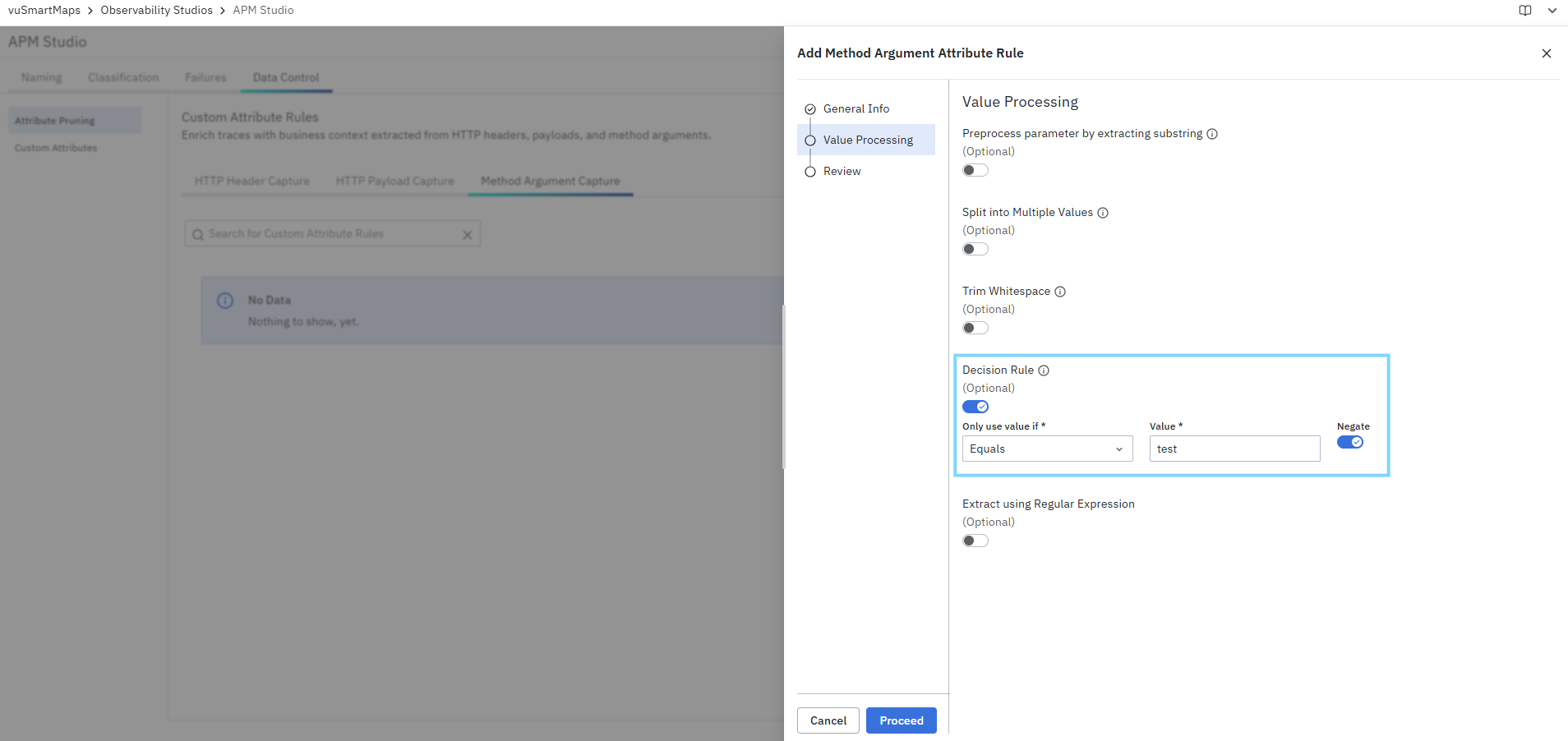Image resolution: width=1568 pixels, height=741 pixels.
Task: Enable Split into Multiple Values toggle
Action: [x=975, y=249]
